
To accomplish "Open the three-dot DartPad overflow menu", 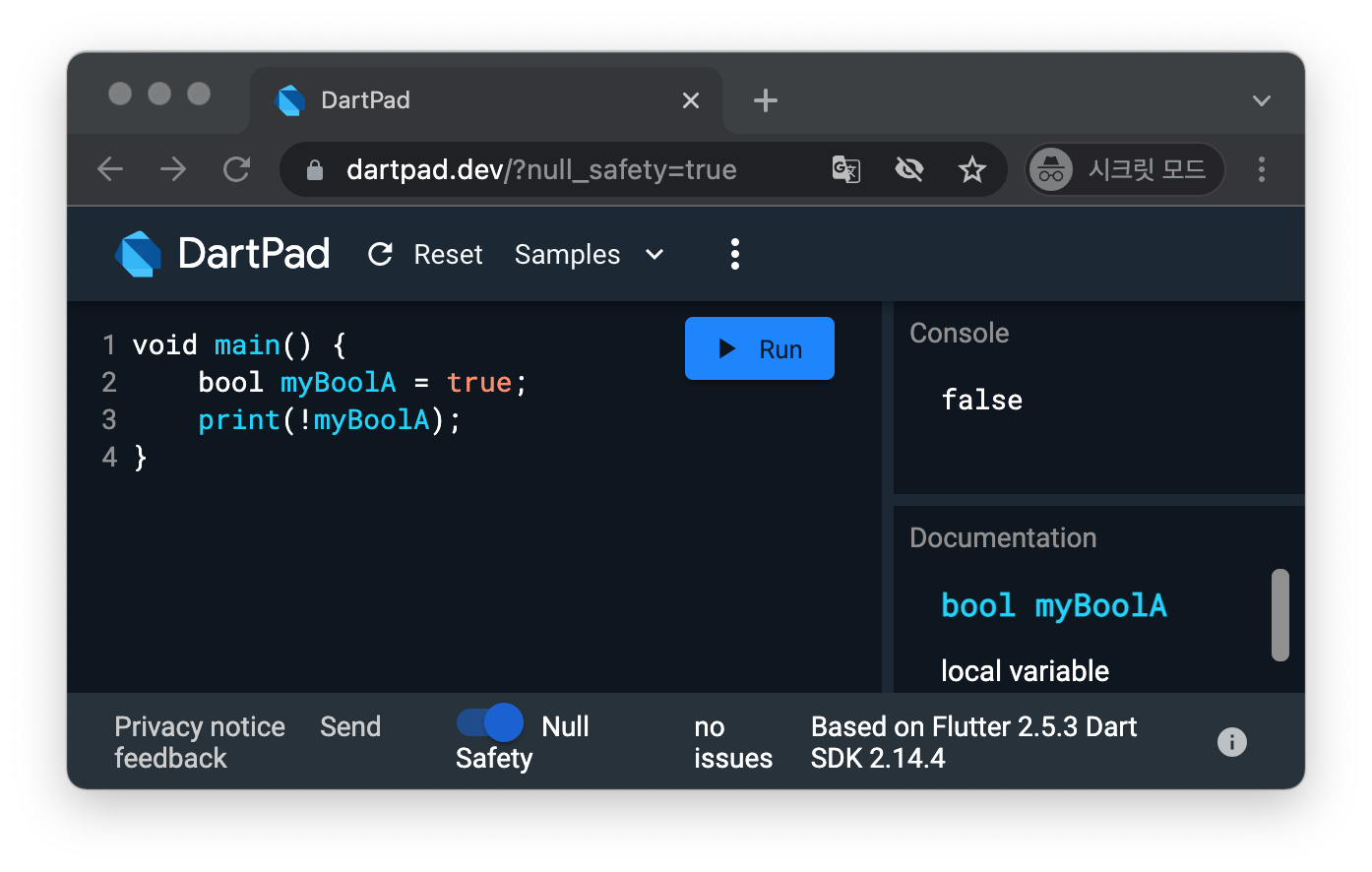I will point(734,254).
